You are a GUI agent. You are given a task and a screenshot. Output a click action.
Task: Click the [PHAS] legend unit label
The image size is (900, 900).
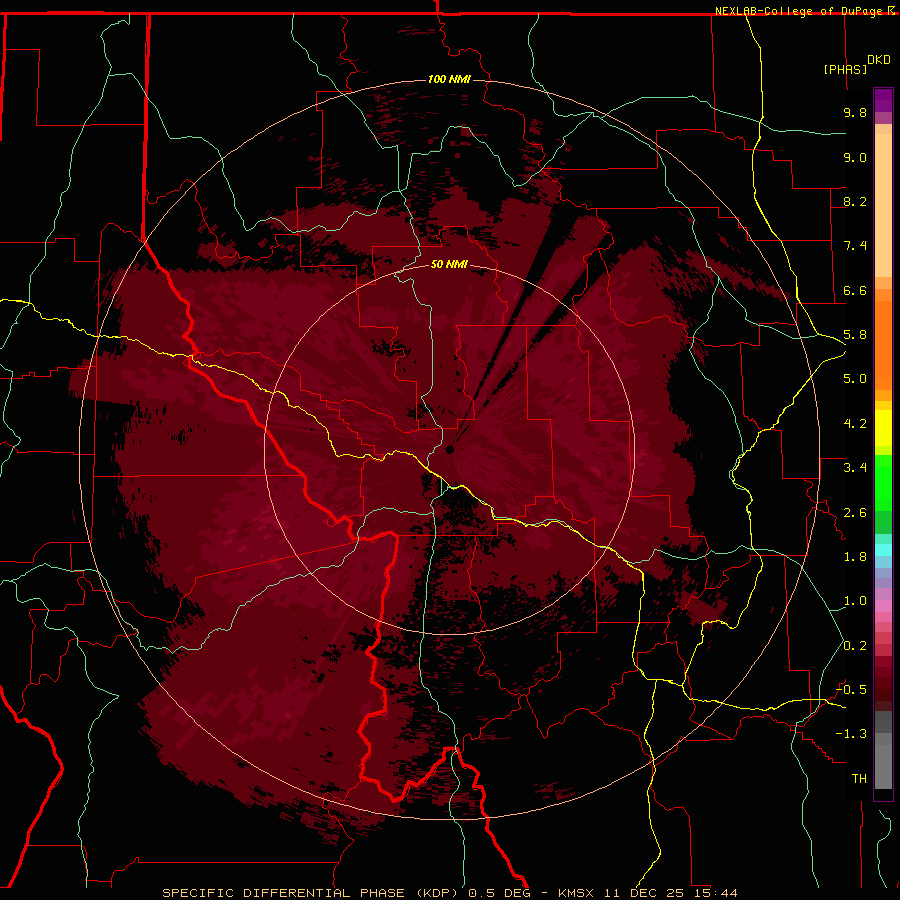[x=845, y=69]
